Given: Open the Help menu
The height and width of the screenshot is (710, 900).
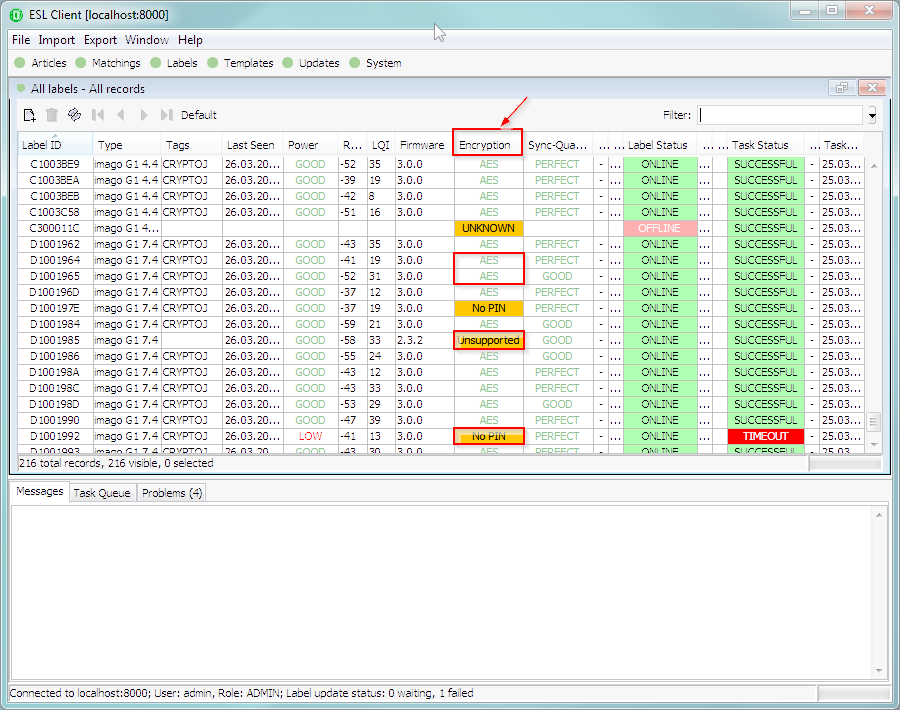Looking at the screenshot, I should (190, 40).
